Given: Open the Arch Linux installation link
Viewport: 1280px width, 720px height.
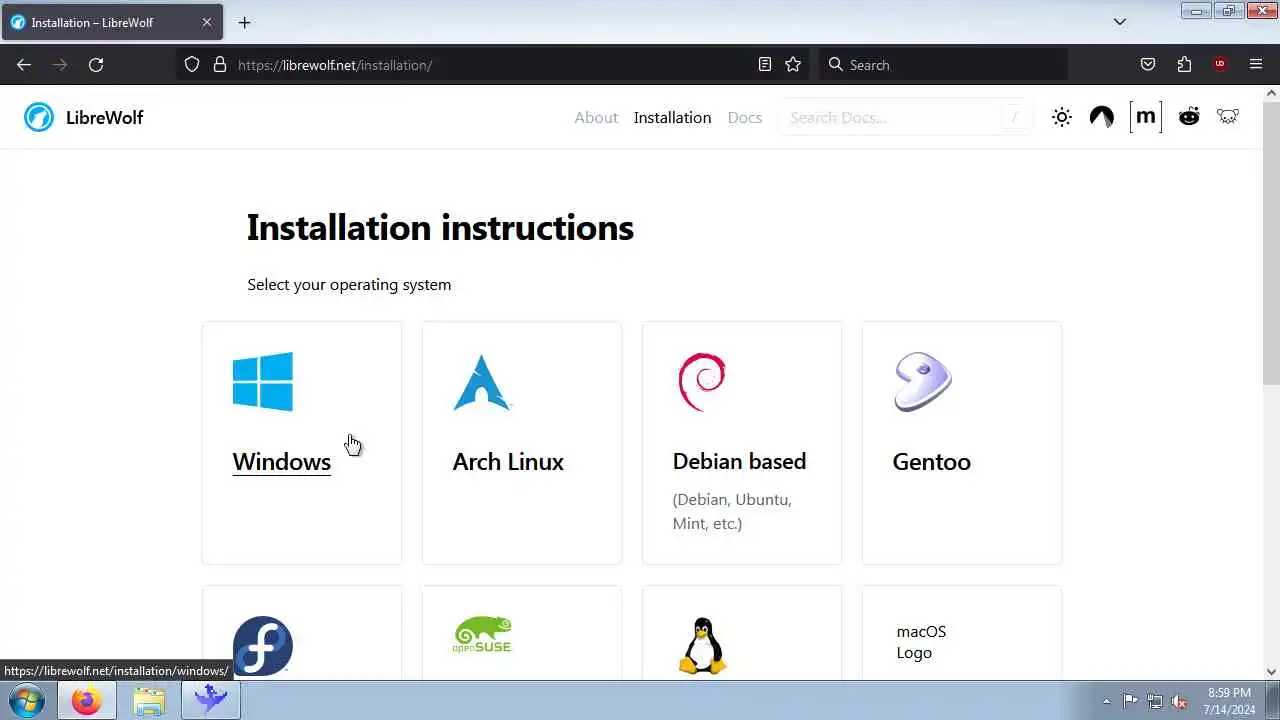Looking at the screenshot, I should (x=508, y=461).
